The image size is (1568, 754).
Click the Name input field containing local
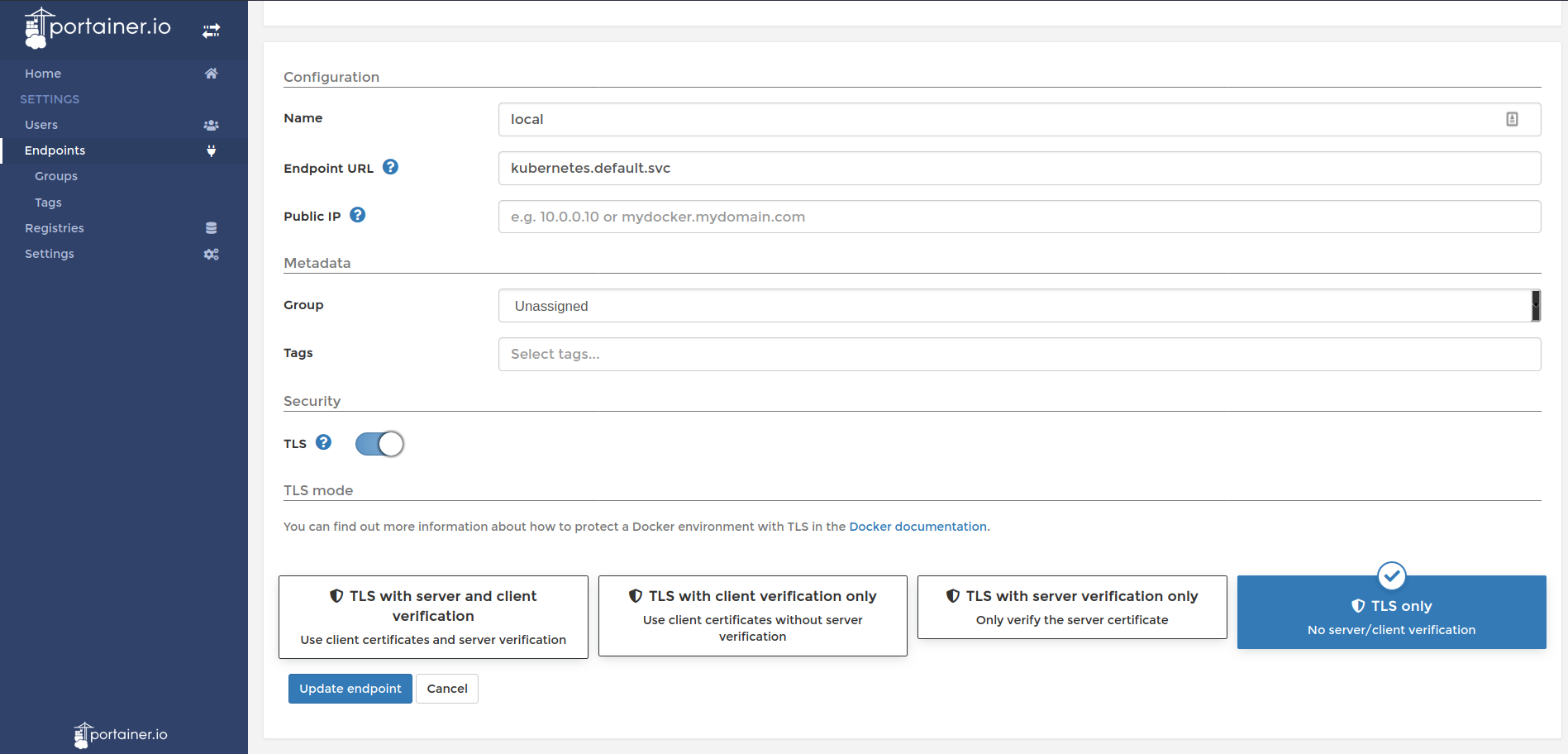pyautogui.click(x=1020, y=119)
